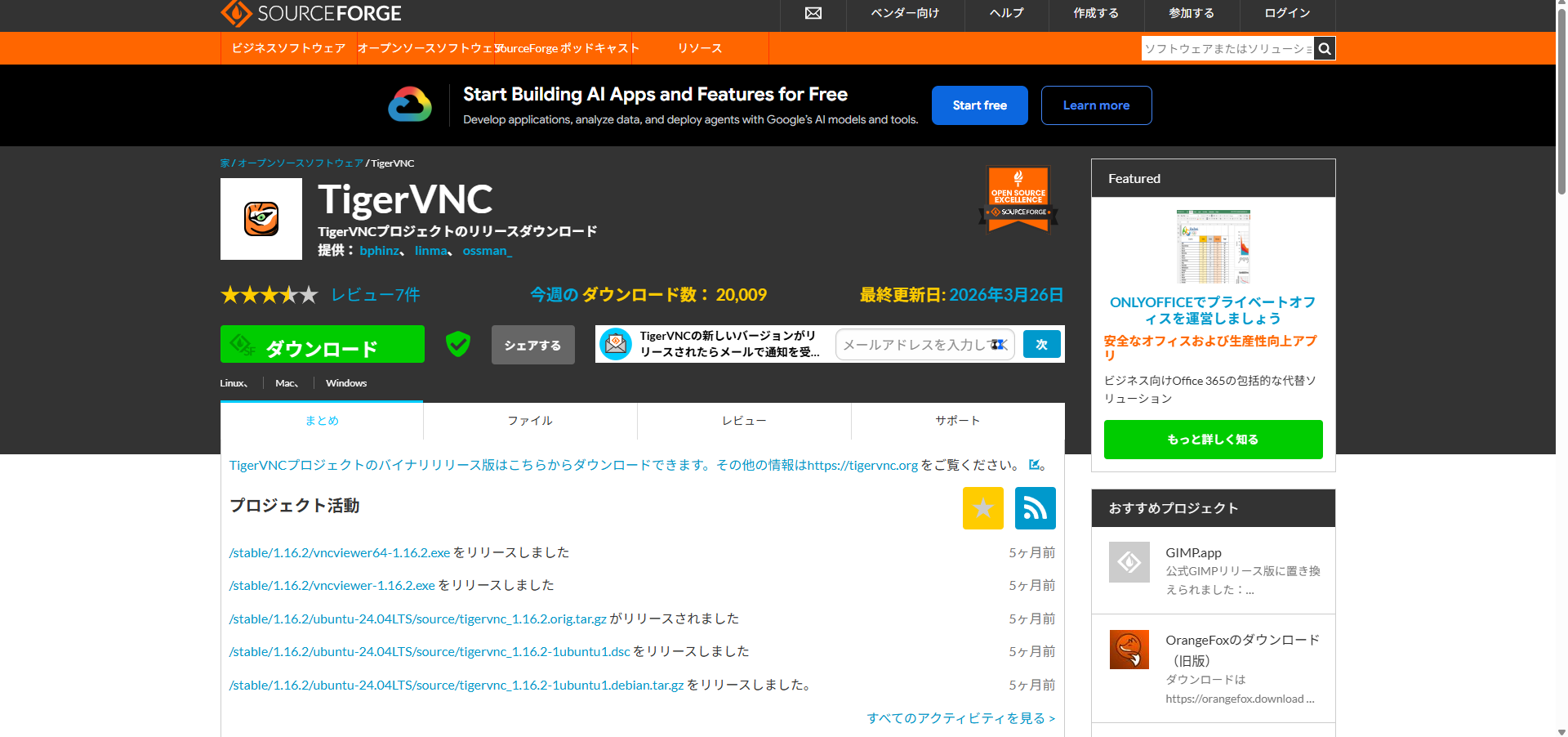This screenshot has width=1568, height=737.
Task: Click the Linux platform link
Action: coord(233,383)
